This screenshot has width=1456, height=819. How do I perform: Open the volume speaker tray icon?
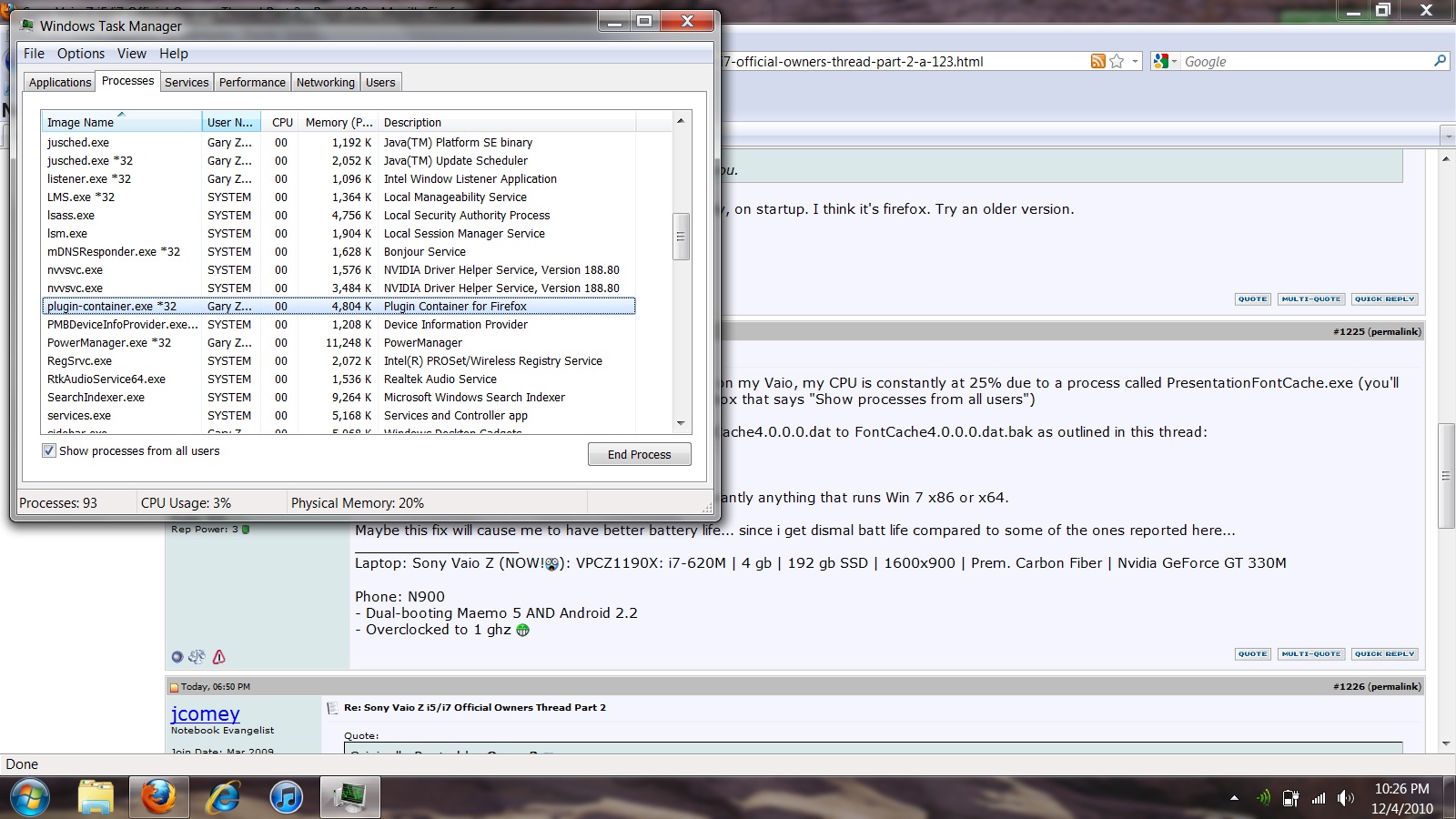coord(1345,798)
